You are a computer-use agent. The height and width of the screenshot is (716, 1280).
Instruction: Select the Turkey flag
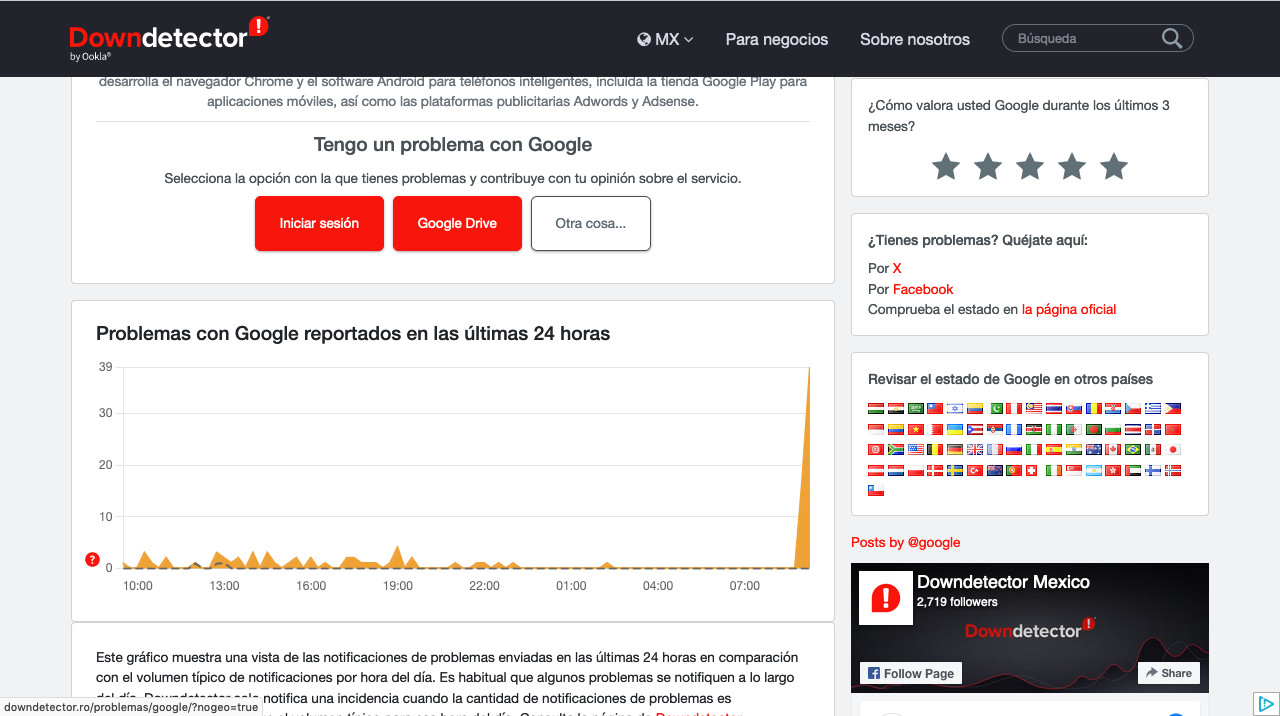pos(975,470)
